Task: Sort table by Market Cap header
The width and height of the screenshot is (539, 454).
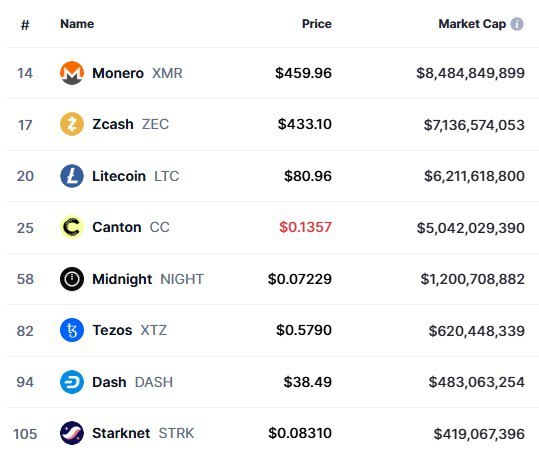Action: pyautogui.click(x=472, y=24)
